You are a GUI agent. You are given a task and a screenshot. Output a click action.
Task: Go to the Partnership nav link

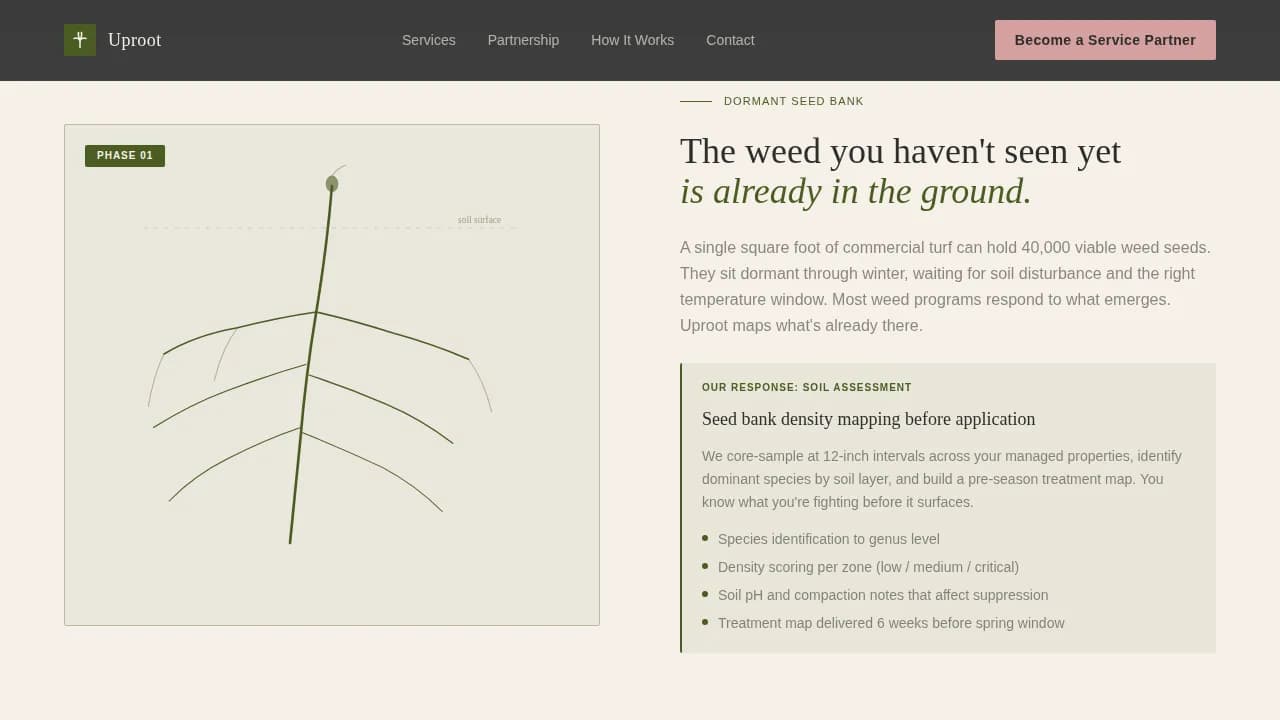523,40
